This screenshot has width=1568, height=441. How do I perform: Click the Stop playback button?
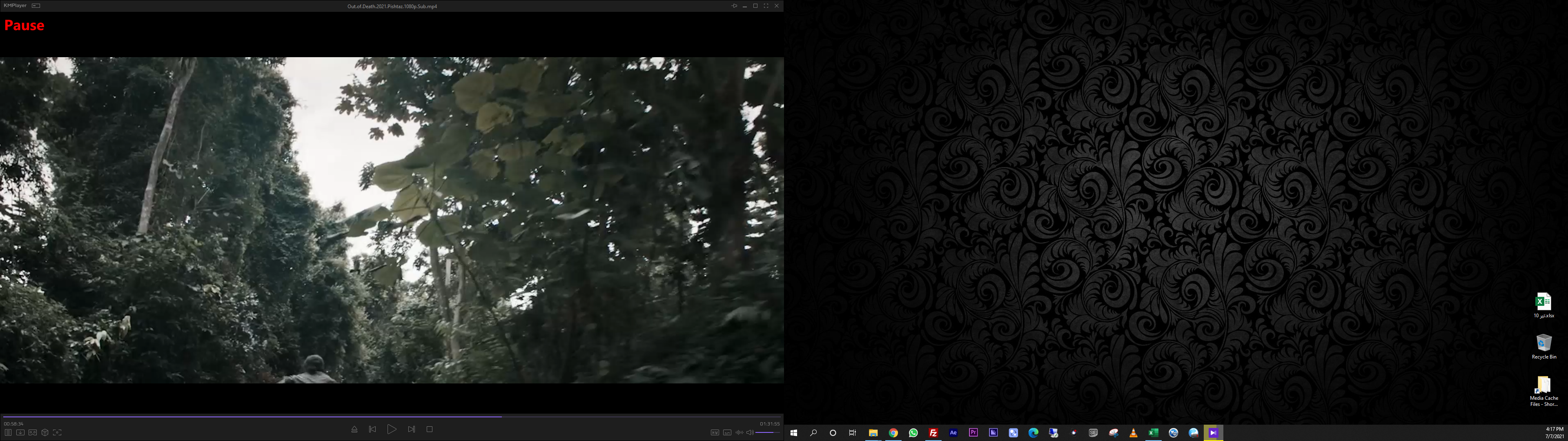(429, 430)
